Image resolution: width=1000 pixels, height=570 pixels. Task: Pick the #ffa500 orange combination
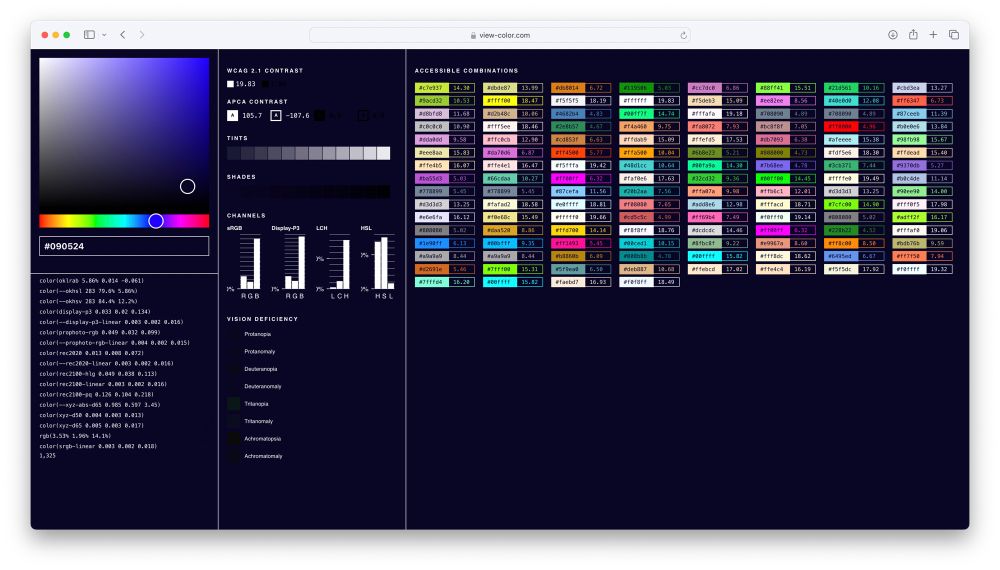[x=649, y=152]
